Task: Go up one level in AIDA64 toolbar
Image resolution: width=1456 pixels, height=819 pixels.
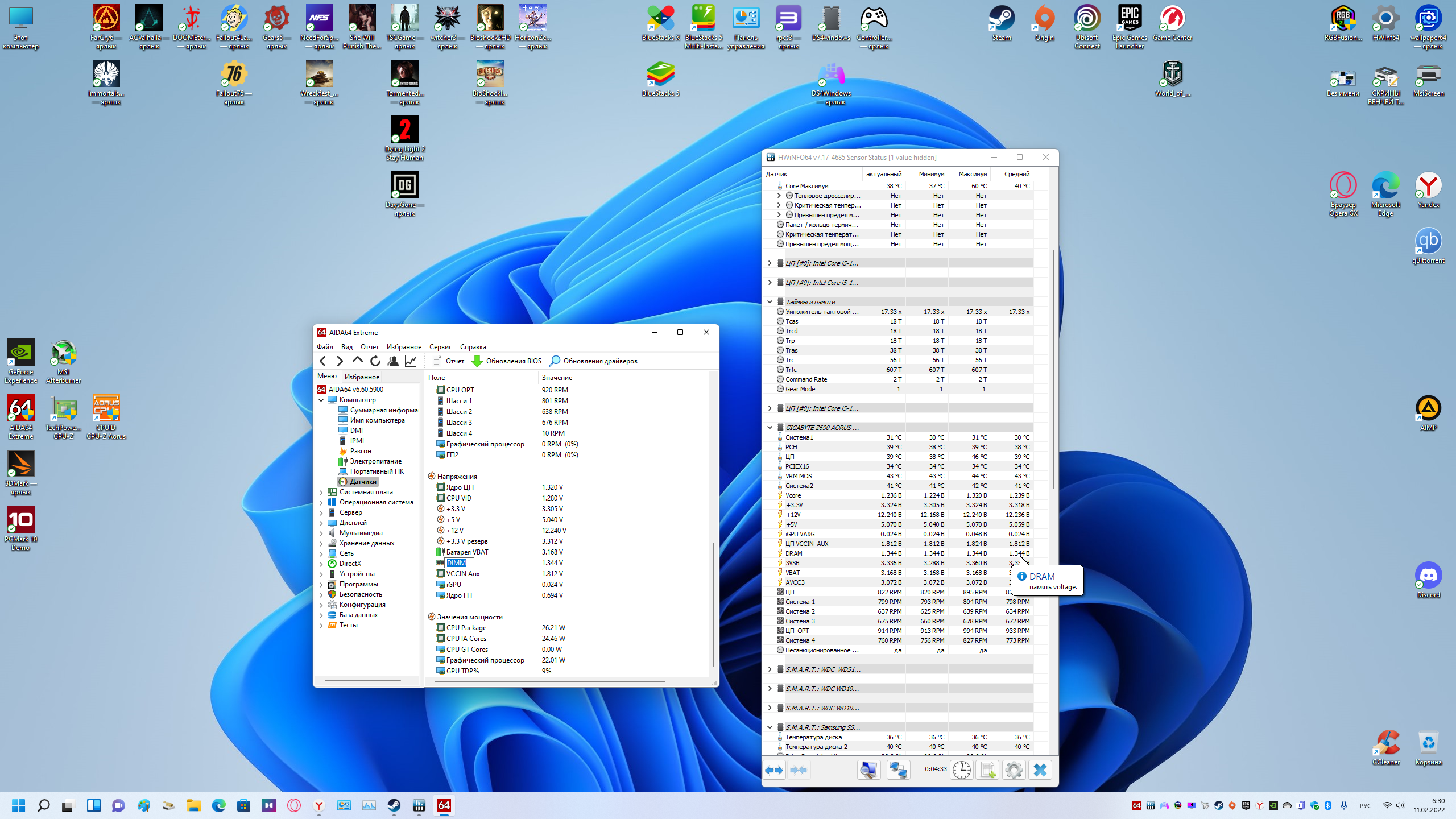Action: pyautogui.click(x=357, y=361)
